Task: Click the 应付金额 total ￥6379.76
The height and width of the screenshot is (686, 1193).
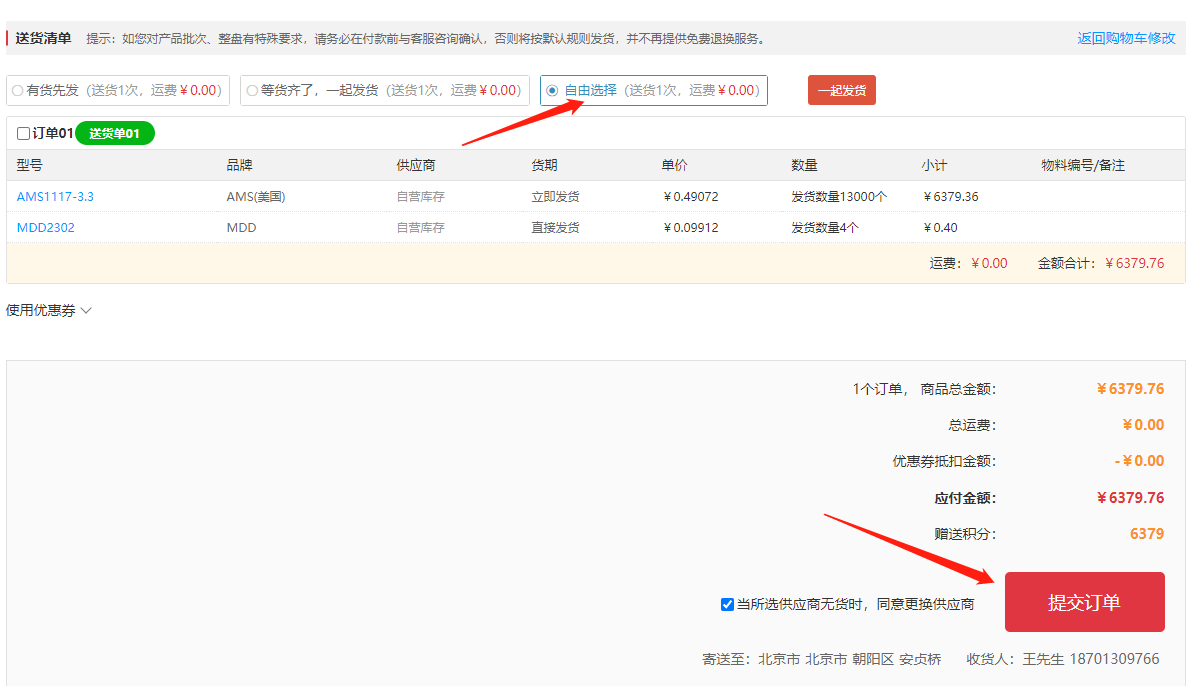Action: click(x=1130, y=497)
